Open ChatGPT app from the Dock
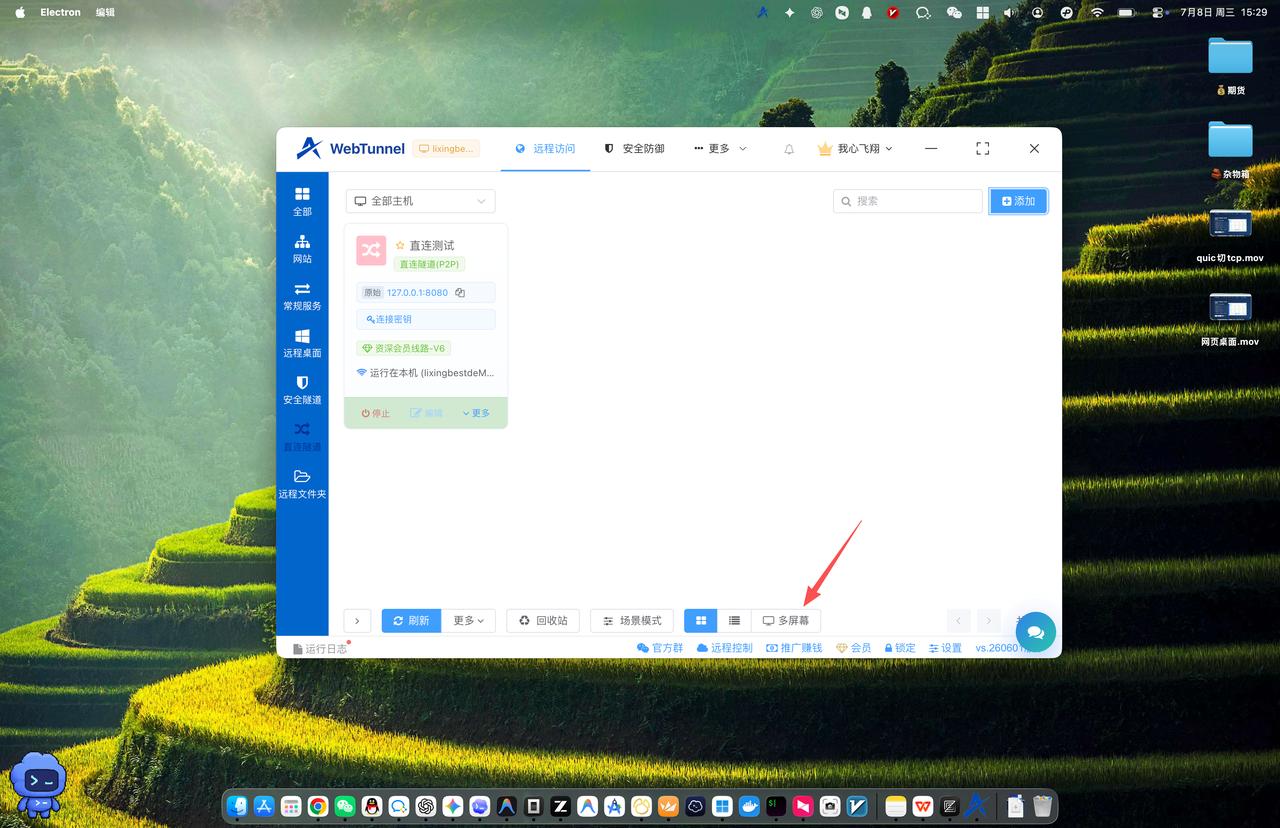 [426, 806]
